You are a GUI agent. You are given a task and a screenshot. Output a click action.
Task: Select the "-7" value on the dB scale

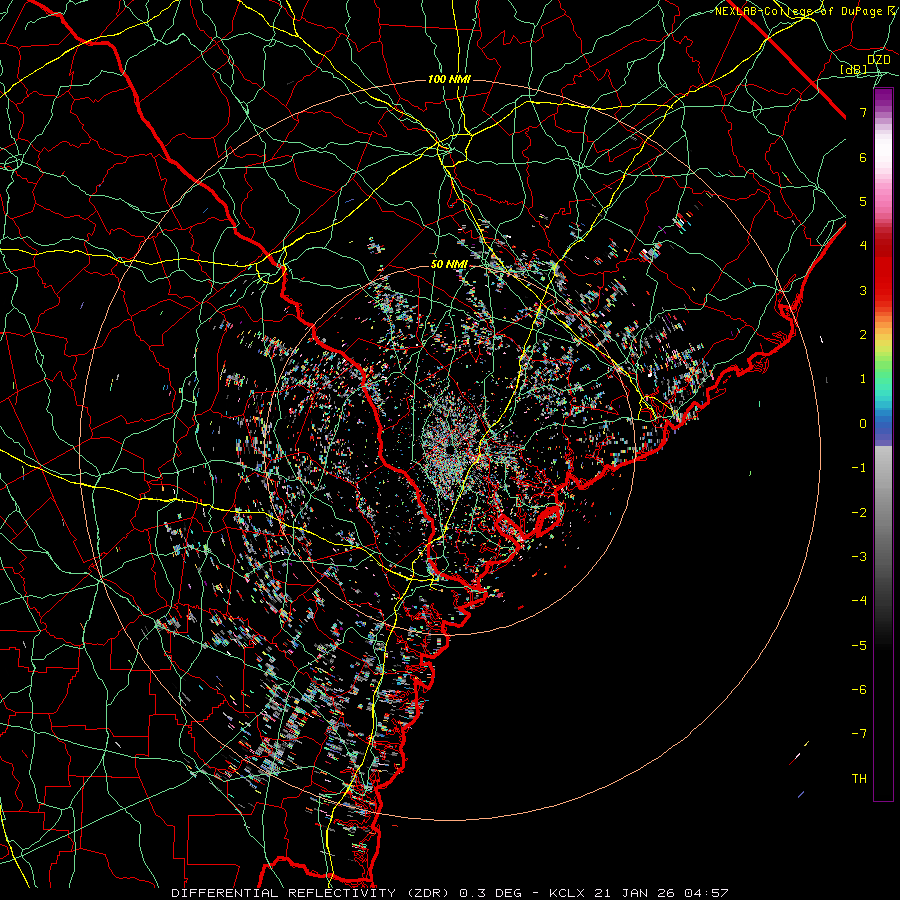859,734
